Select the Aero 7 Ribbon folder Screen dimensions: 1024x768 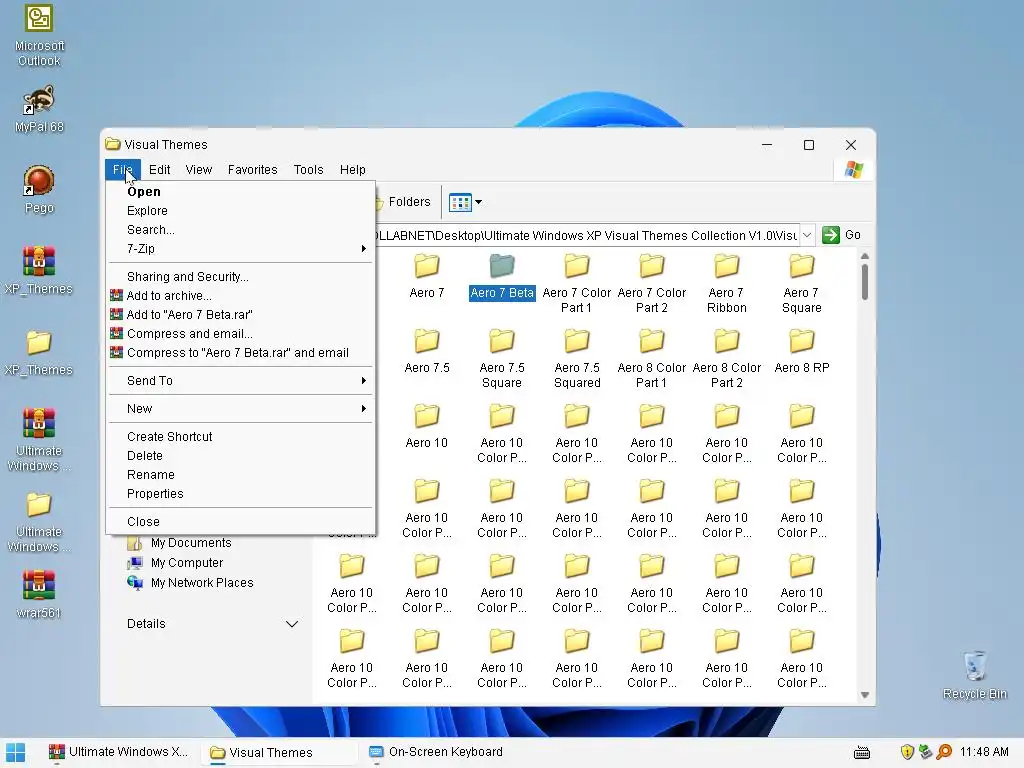727,284
